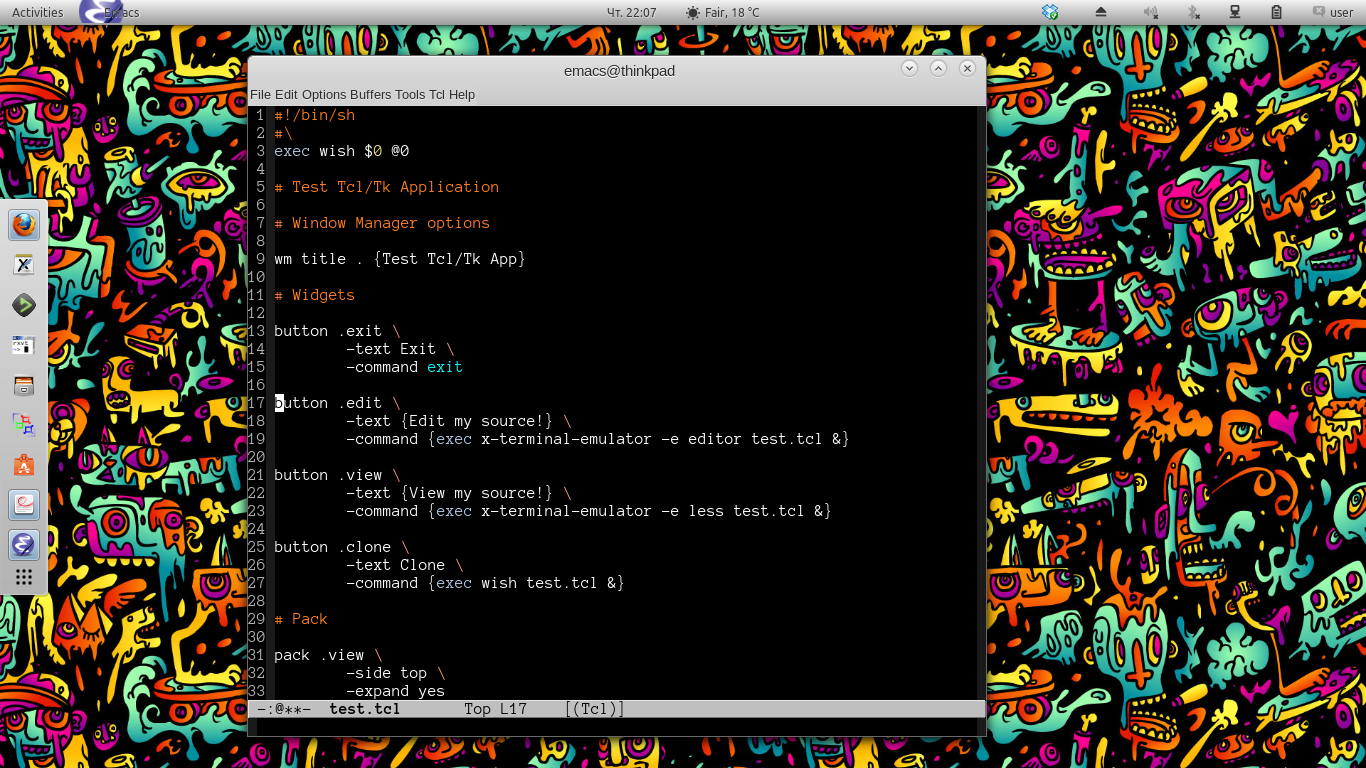The image size is (1366, 768).
Task: Click the '# Test Tcl/Tk Application' comment
Action: point(387,187)
